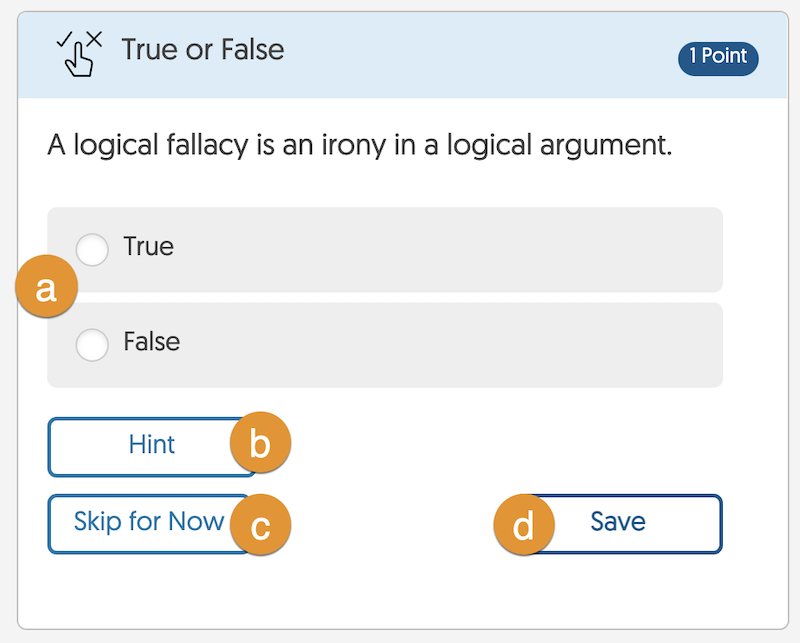Click the orange marker labeled a
800x643 pixels.
tap(45, 290)
